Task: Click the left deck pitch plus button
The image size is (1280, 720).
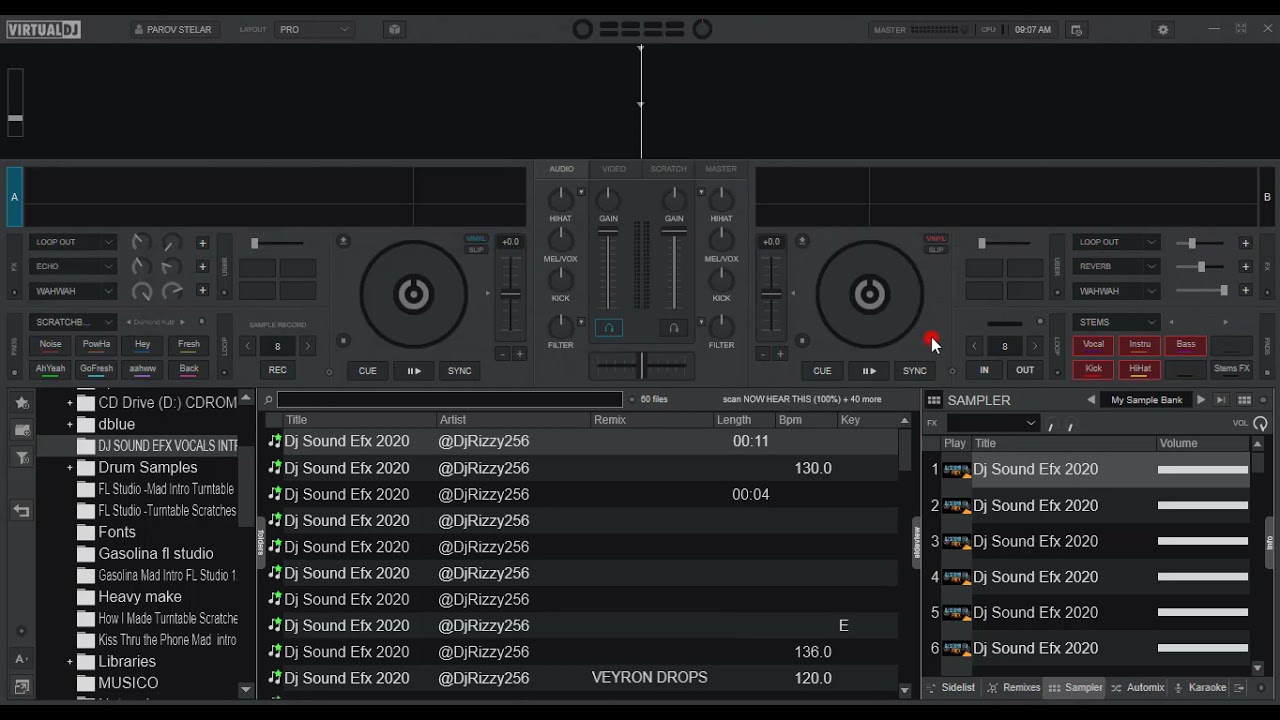Action: (519, 354)
